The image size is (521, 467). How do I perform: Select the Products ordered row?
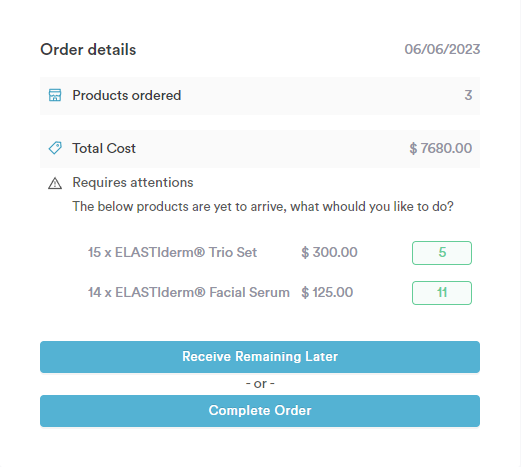click(x=260, y=96)
